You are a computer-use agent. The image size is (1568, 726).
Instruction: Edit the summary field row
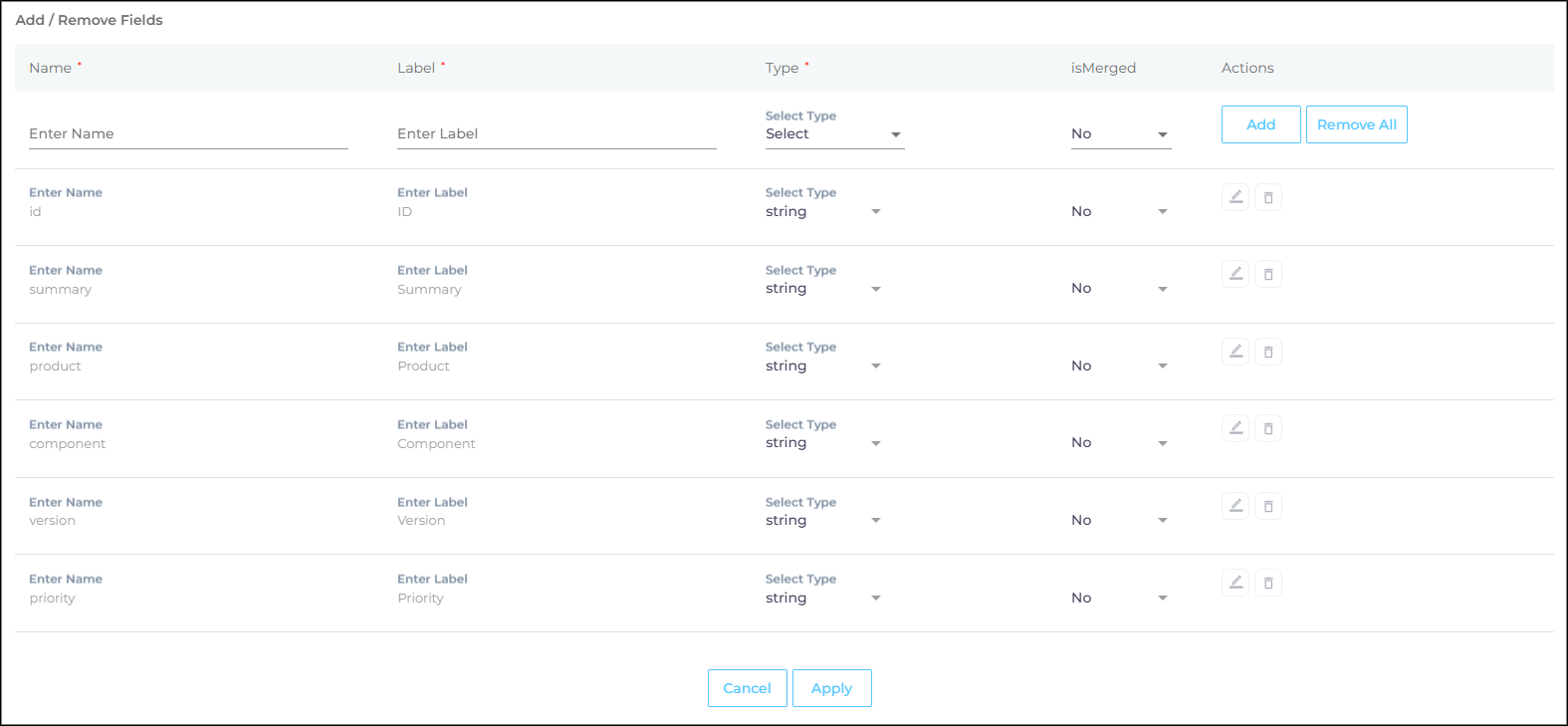pyautogui.click(x=1235, y=274)
